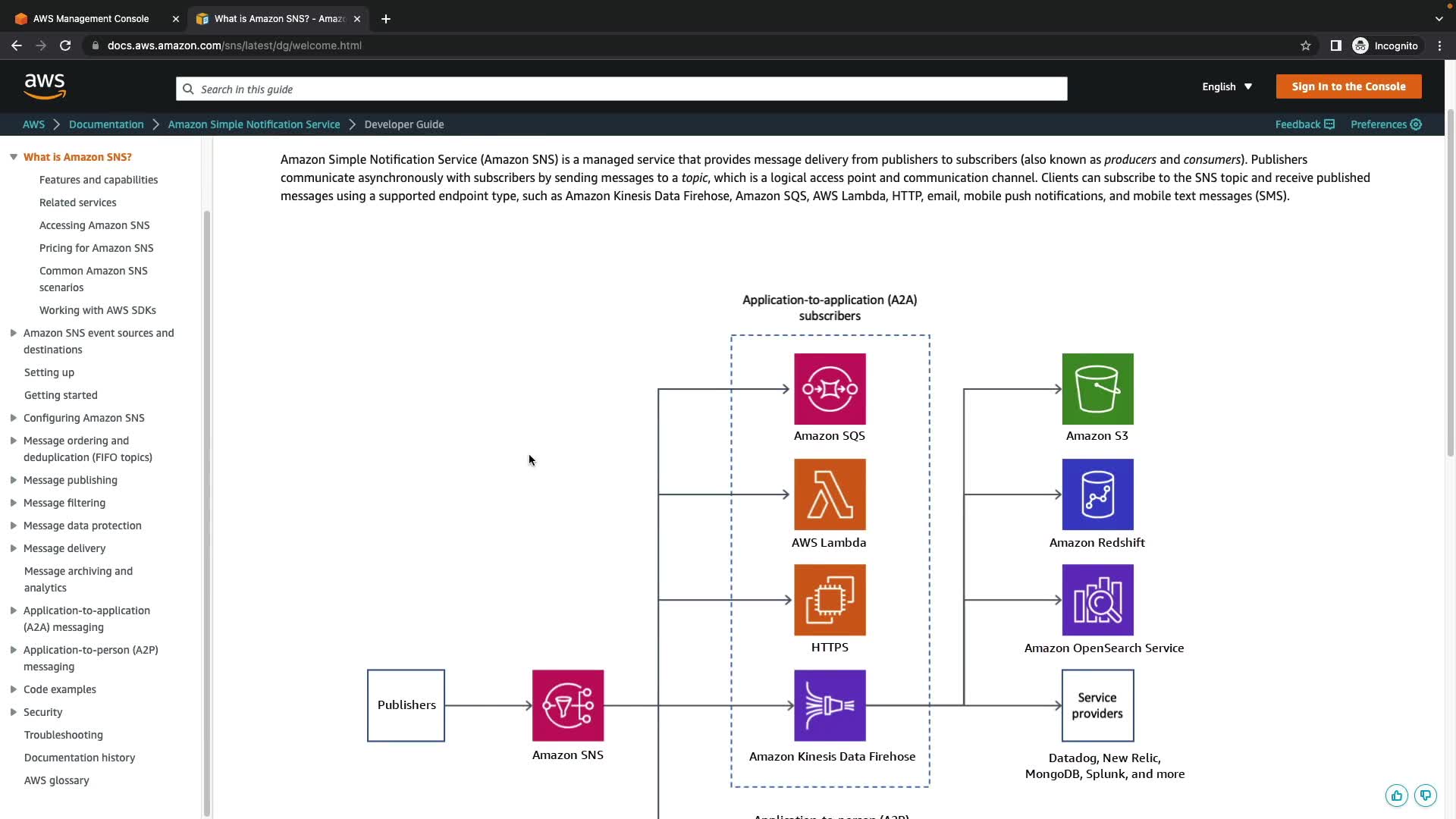Click the thumbs up feedback icon
This screenshot has height=819, width=1456.
click(x=1396, y=795)
